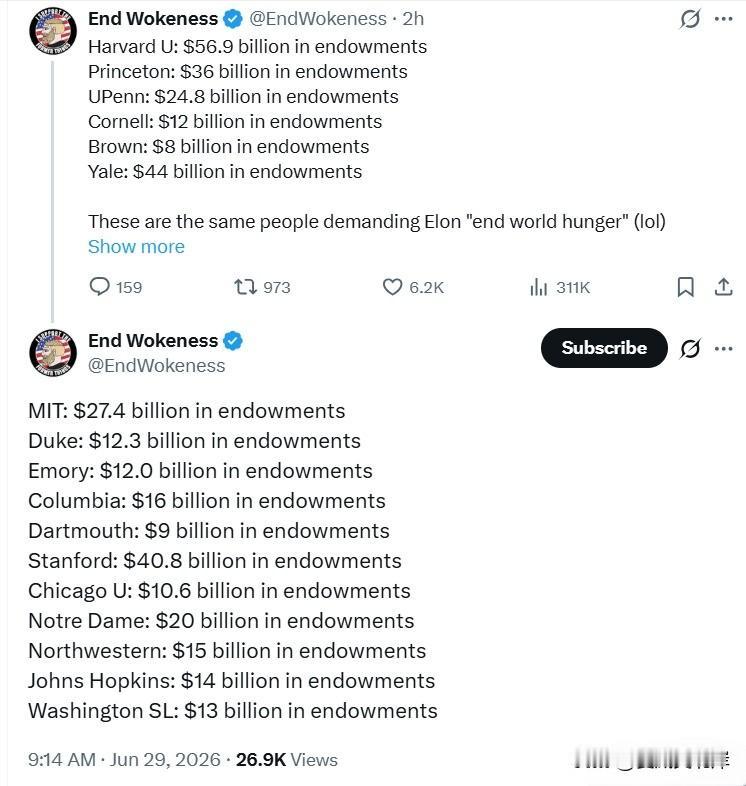Click the second tweet's profile avatar
The image size is (746, 786).
point(53,353)
